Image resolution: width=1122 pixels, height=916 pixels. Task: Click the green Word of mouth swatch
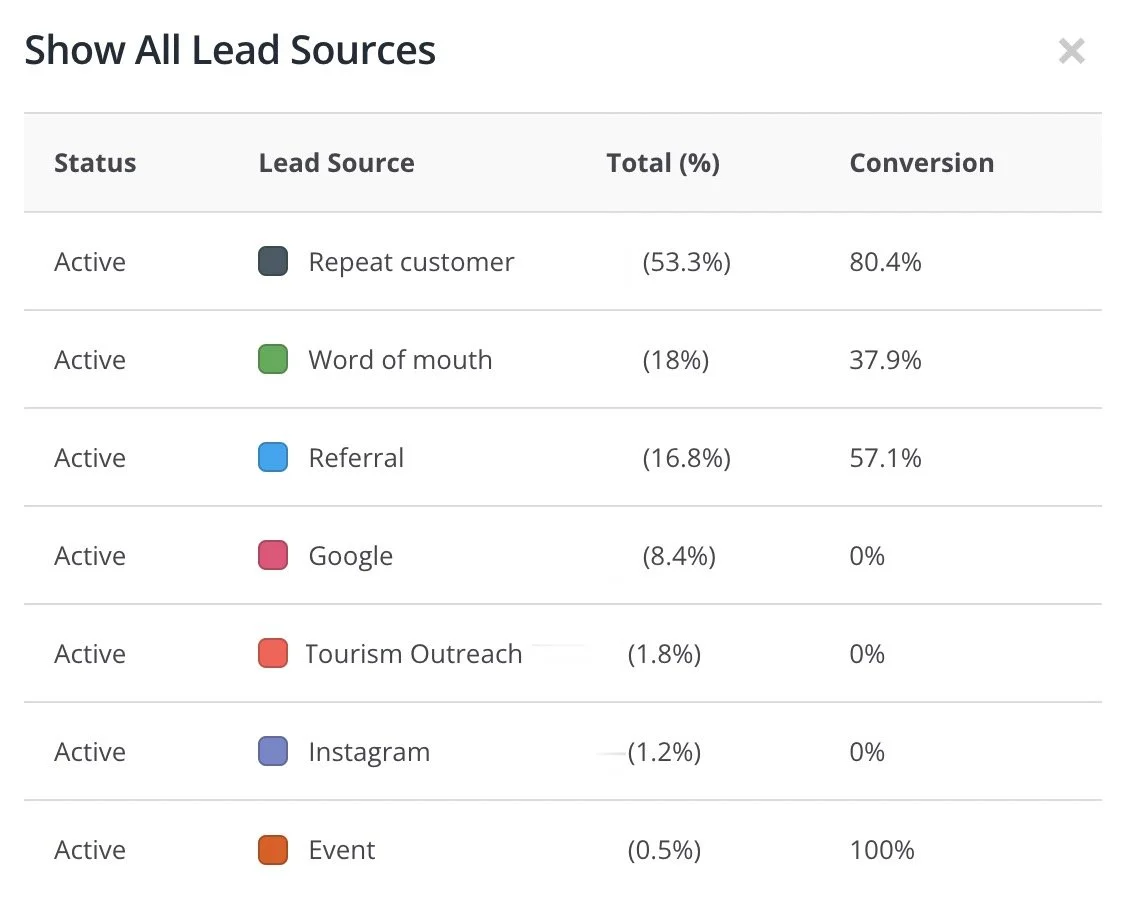click(273, 360)
